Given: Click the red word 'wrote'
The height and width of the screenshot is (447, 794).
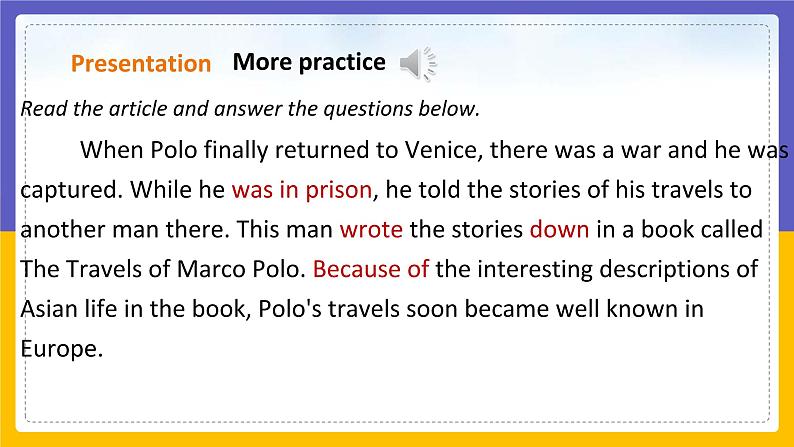Looking at the screenshot, I should (x=371, y=229).
